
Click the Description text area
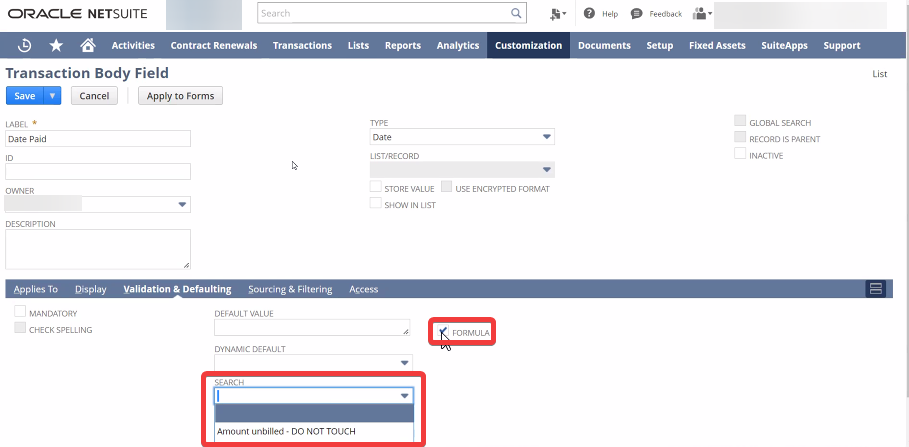pyautogui.click(x=98, y=249)
